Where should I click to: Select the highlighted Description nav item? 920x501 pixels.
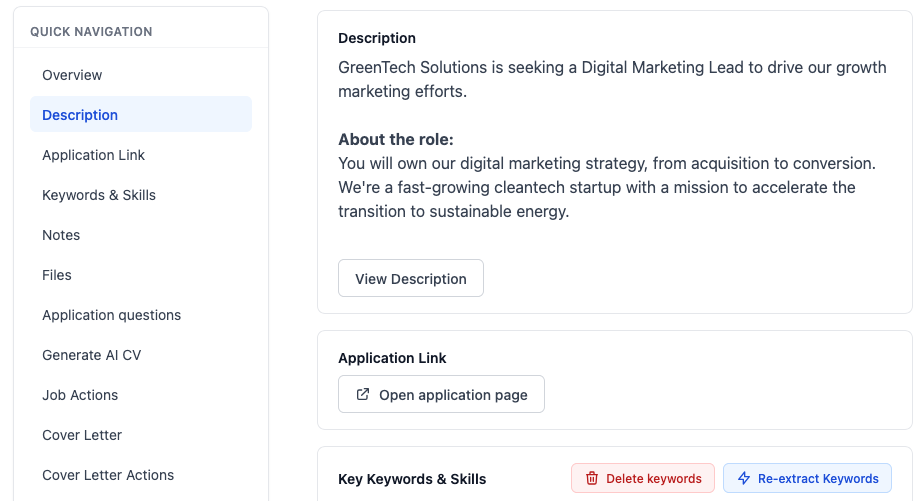pyautogui.click(x=80, y=115)
